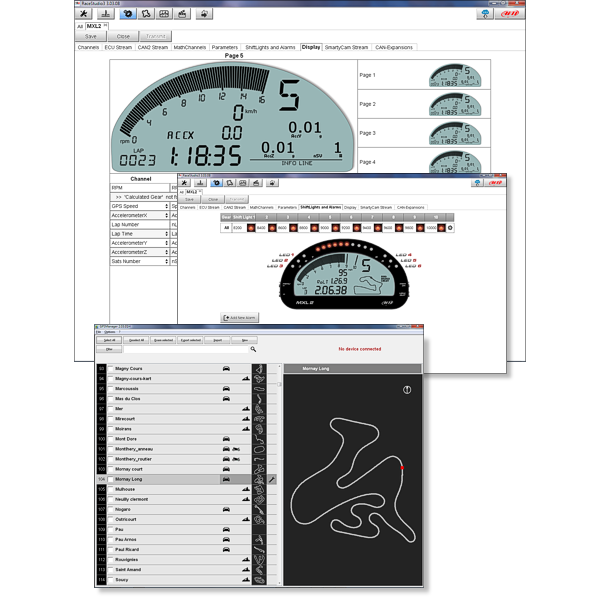Click the cloud sync icon at top right
The image size is (600, 600).
(485, 14)
